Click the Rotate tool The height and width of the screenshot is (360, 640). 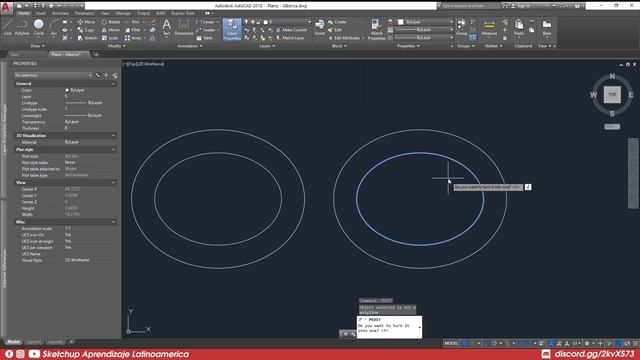[x=111, y=22]
